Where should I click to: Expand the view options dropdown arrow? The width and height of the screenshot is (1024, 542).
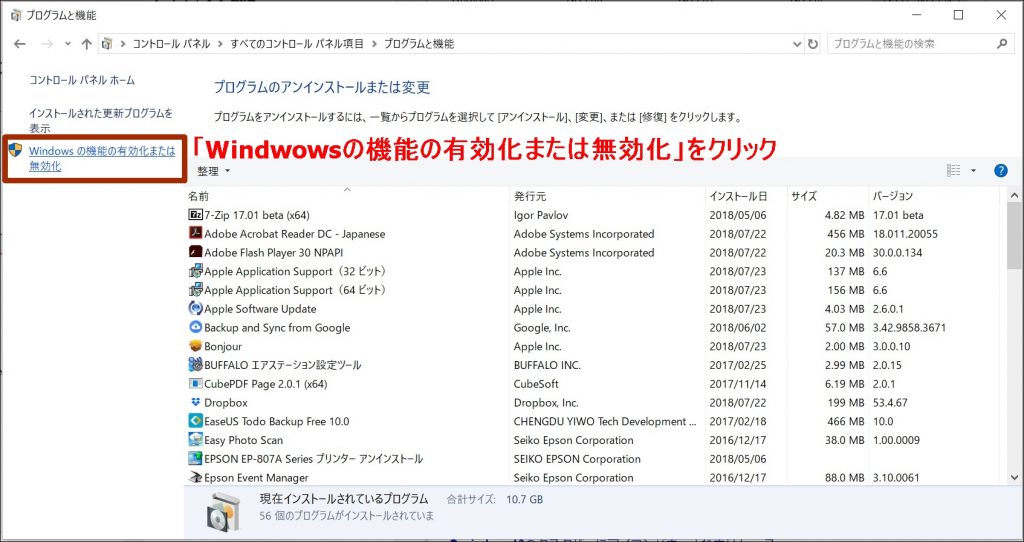tap(973, 171)
